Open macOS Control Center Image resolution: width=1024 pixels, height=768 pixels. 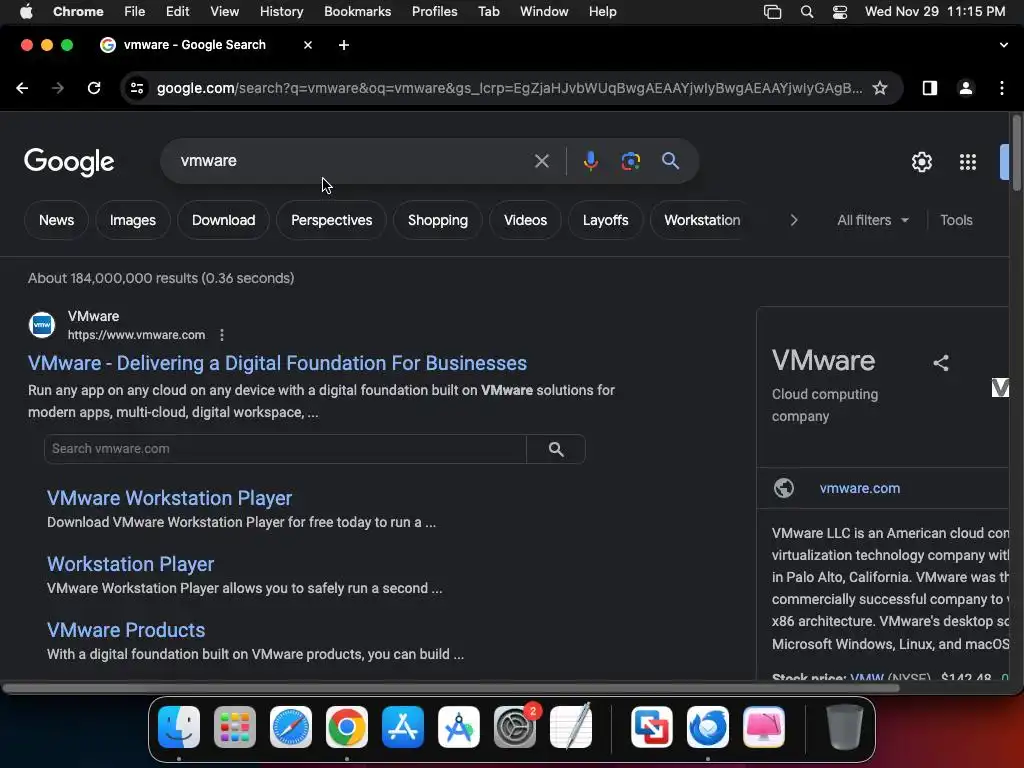(840, 12)
